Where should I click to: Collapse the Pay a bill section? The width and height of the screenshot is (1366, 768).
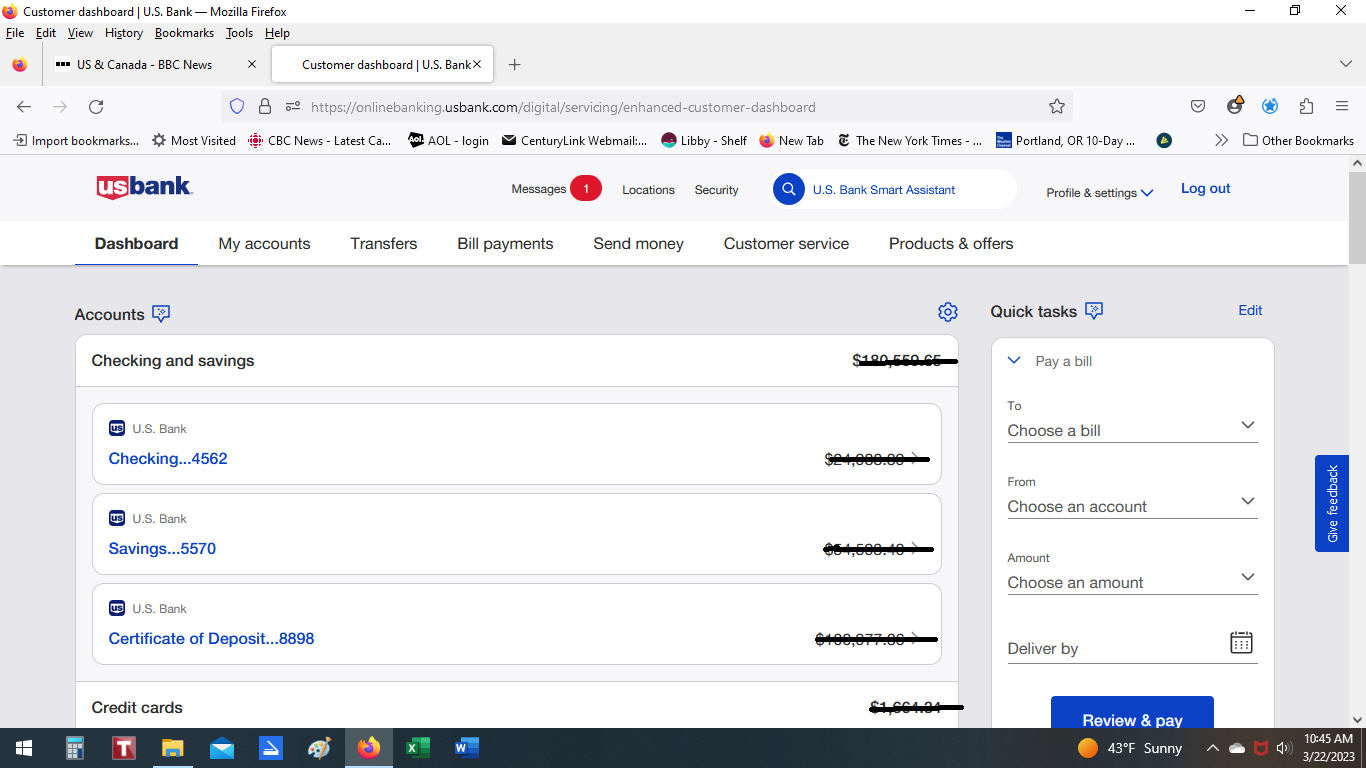point(1014,361)
